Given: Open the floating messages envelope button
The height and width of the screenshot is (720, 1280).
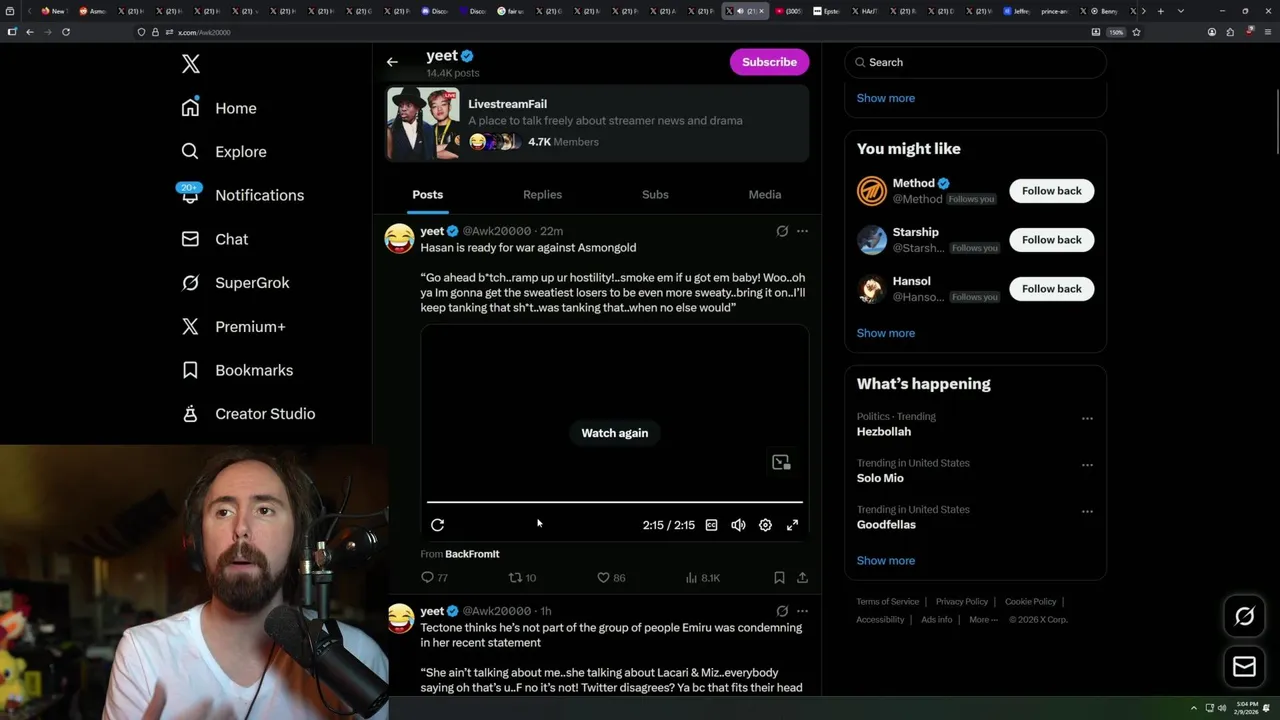Looking at the screenshot, I should 1244,666.
